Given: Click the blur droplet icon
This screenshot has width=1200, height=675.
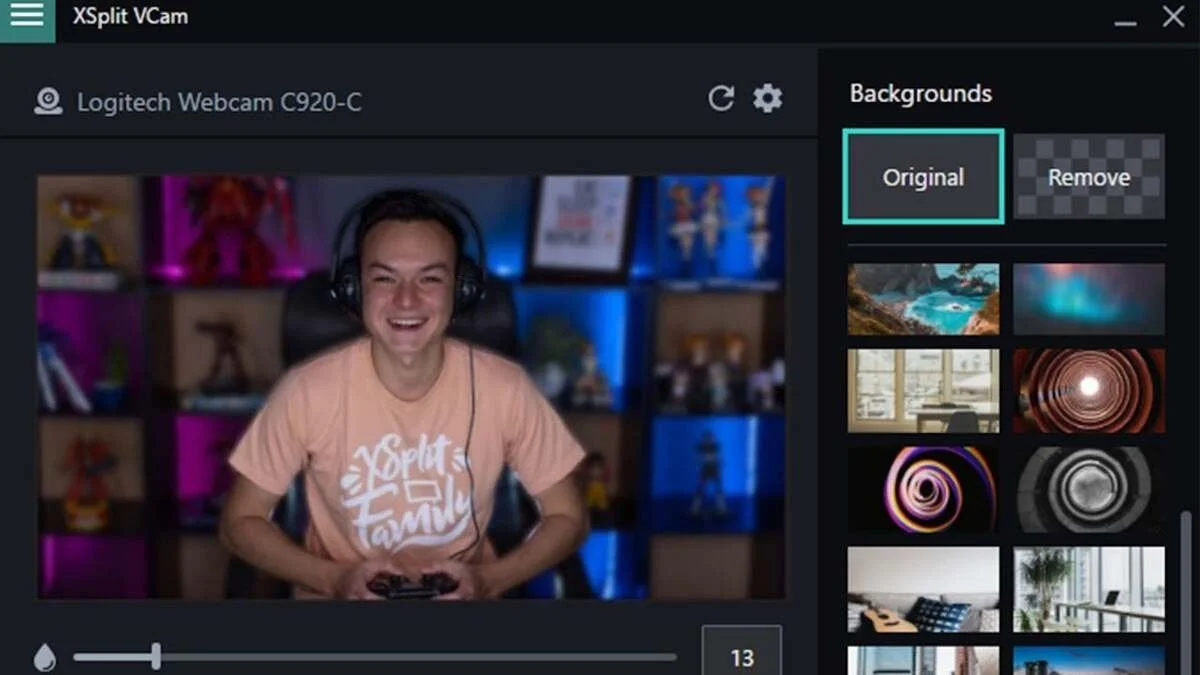Looking at the screenshot, I should point(44,657).
